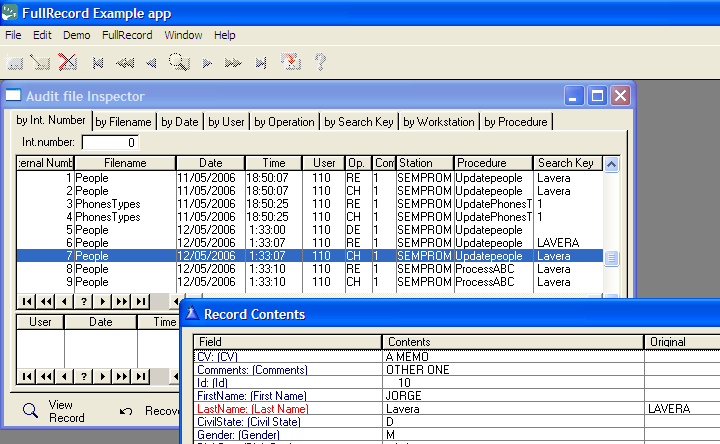This screenshot has height=444, width=720.
Task: Select audit row 3 PhonesTypes
Action: (106, 204)
